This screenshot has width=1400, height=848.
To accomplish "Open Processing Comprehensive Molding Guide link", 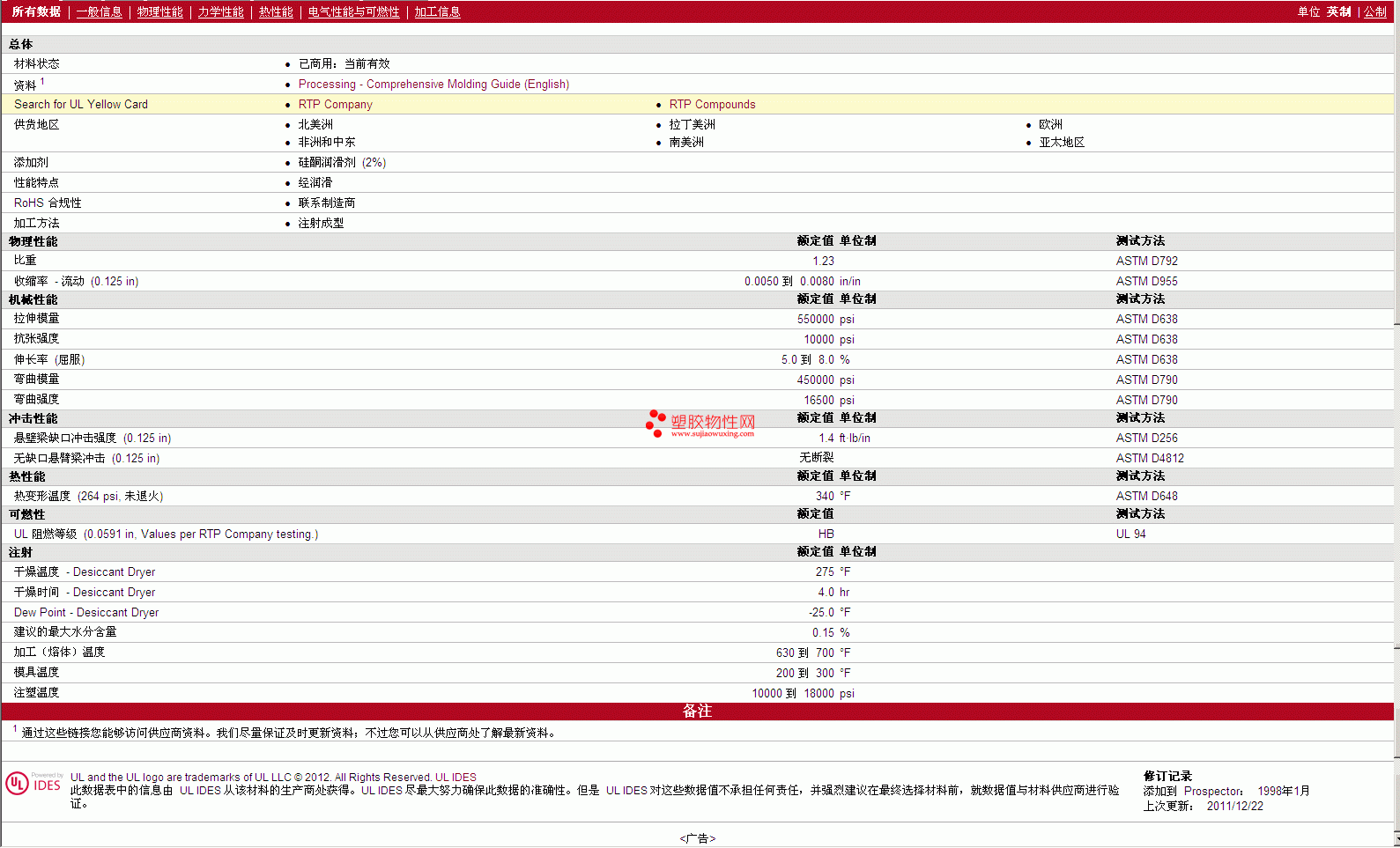I will click(x=433, y=84).
